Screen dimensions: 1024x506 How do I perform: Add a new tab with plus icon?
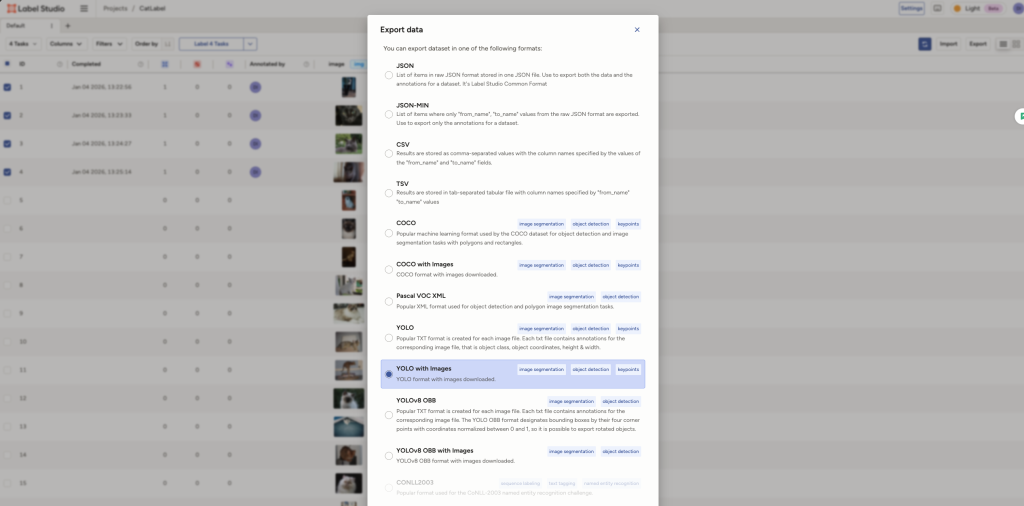pos(68,25)
